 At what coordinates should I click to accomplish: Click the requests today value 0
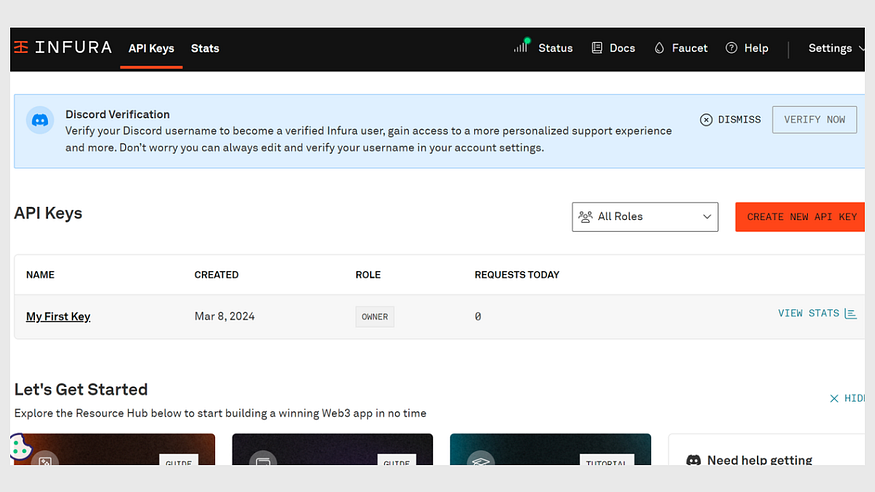pos(478,316)
